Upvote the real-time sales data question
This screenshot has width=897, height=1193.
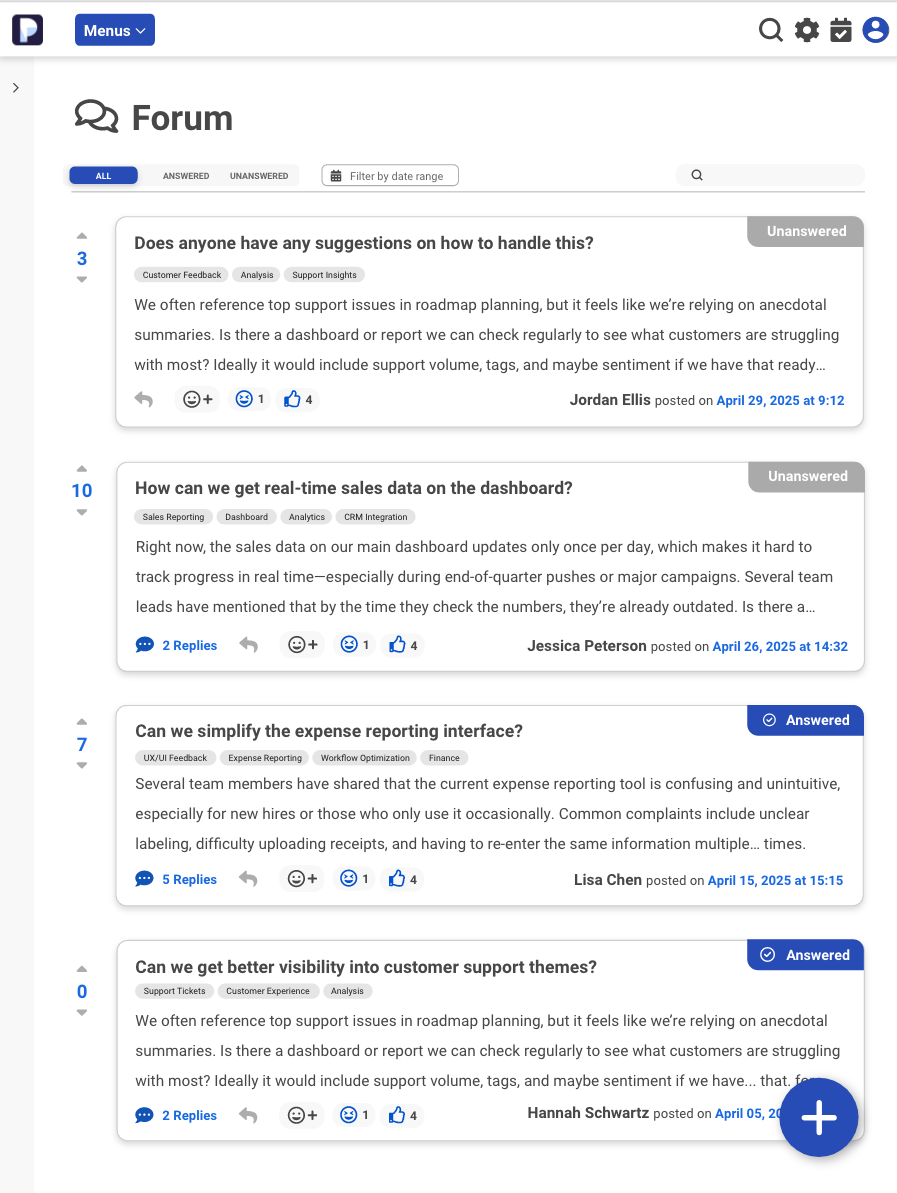[x=82, y=468]
